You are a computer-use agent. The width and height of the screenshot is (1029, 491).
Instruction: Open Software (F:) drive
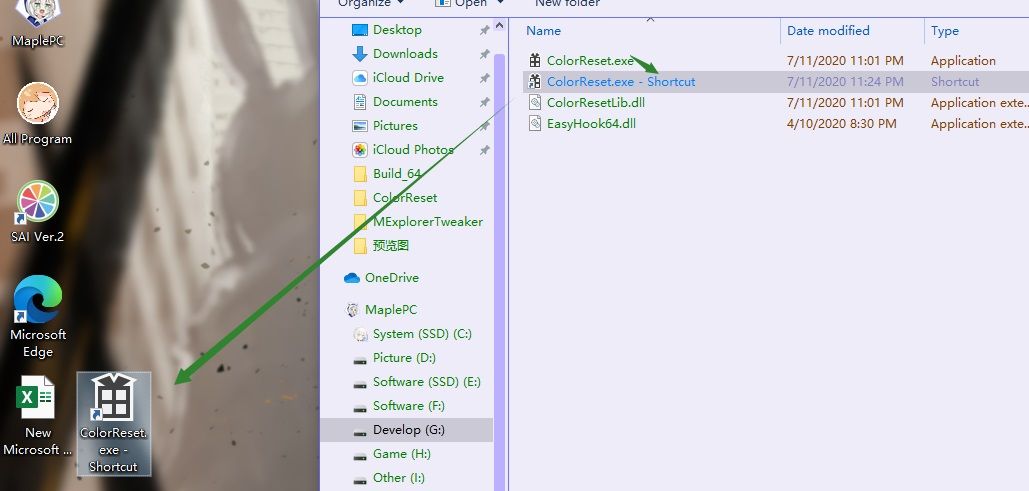click(409, 406)
